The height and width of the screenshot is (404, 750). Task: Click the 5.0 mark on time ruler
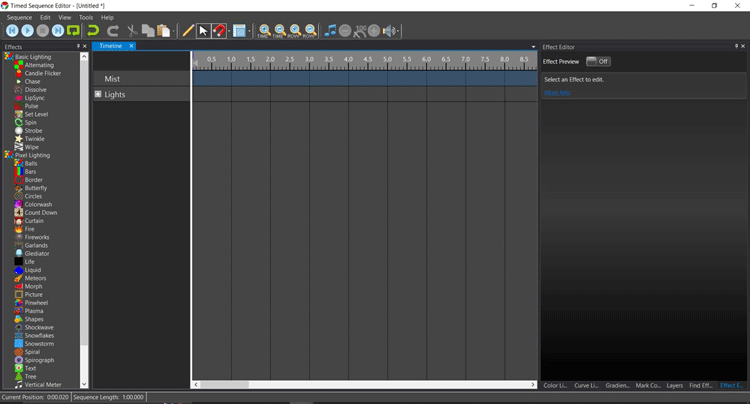[387, 59]
